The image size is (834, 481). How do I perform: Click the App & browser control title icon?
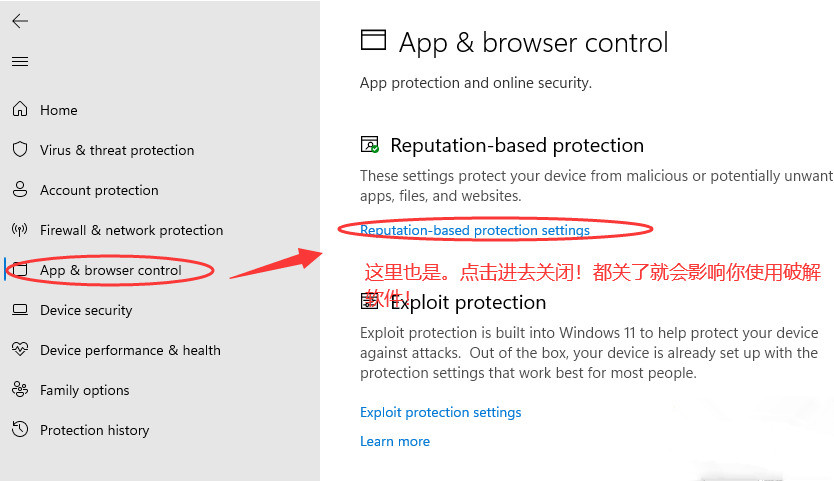(x=373, y=40)
